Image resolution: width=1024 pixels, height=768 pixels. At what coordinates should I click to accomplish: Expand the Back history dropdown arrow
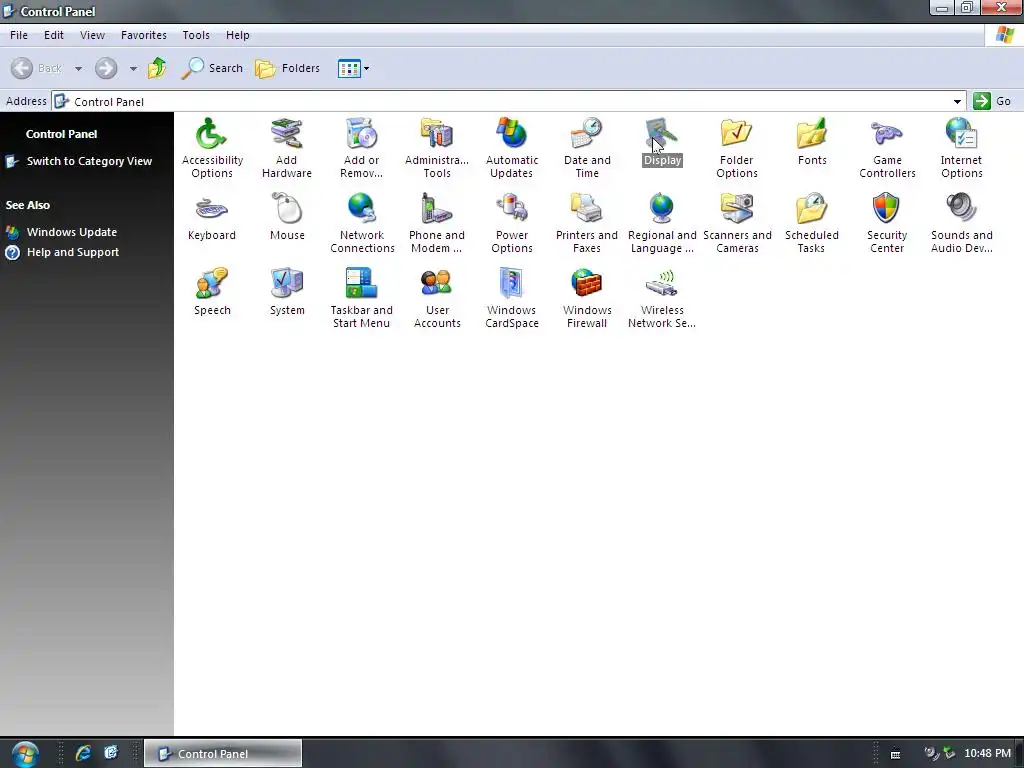[78, 69]
